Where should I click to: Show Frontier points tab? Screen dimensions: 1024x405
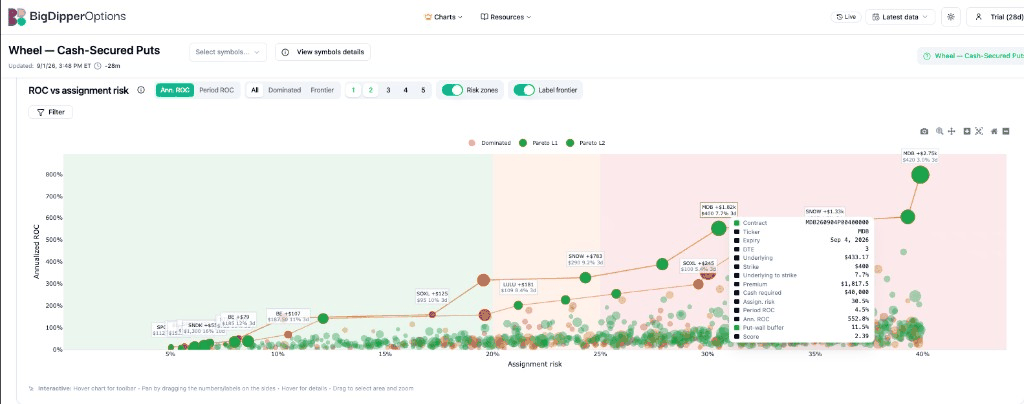click(x=322, y=90)
